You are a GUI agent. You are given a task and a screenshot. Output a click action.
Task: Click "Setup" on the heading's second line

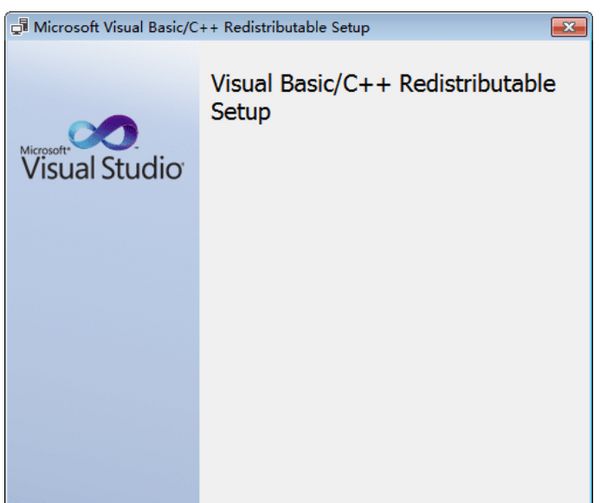tap(240, 113)
